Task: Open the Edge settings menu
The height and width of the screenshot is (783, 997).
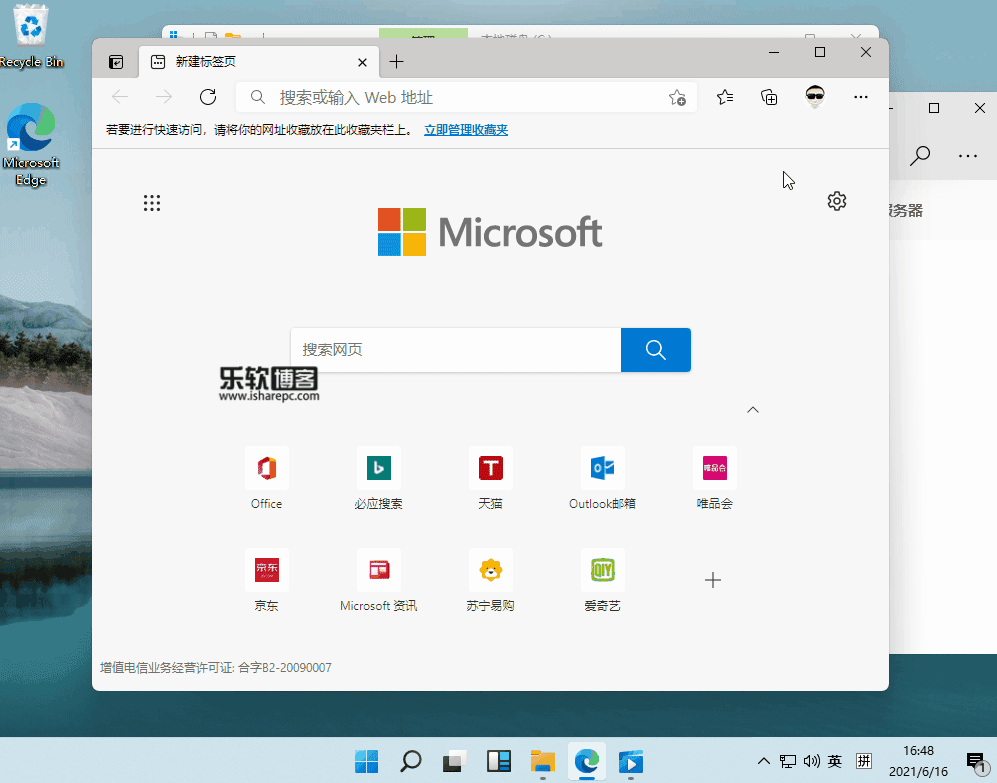Action: (860, 97)
